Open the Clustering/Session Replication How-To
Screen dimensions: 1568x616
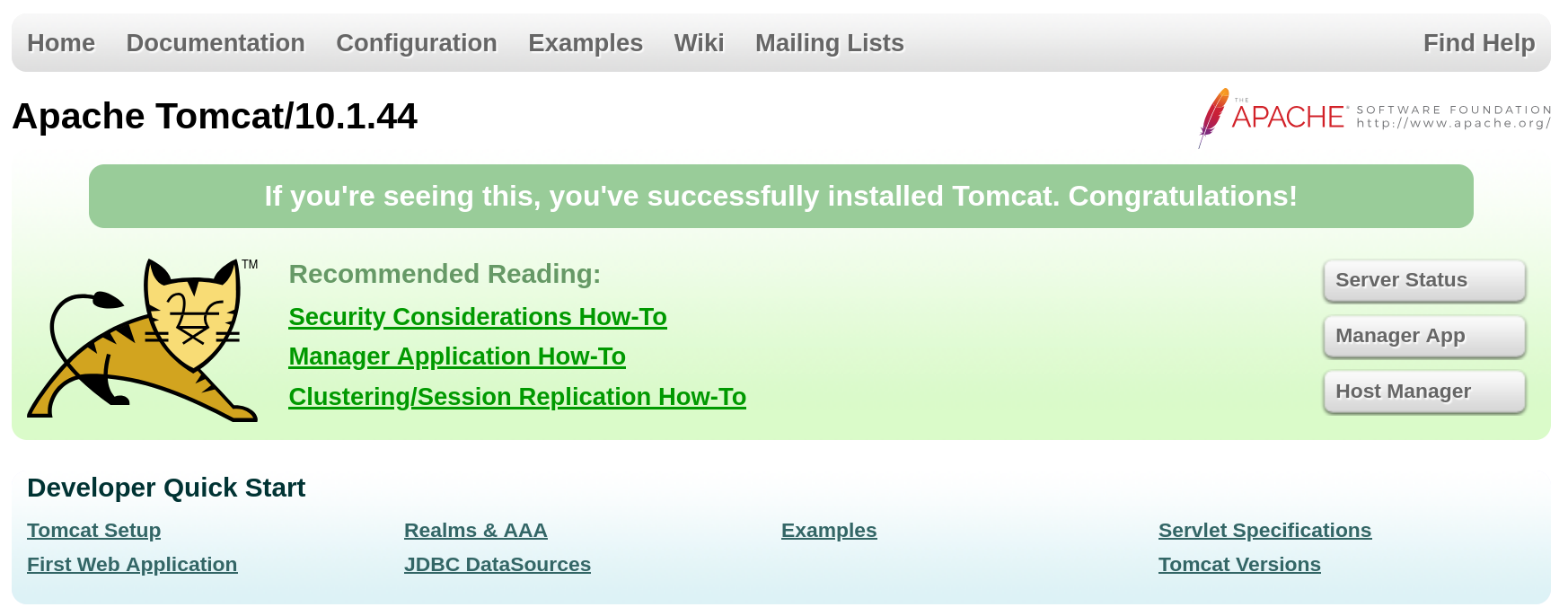click(x=517, y=396)
